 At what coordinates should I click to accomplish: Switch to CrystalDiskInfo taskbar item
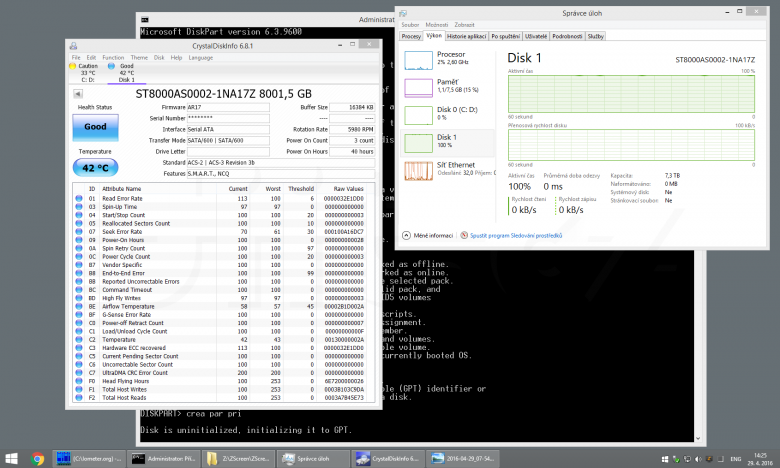(x=387, y=459)
